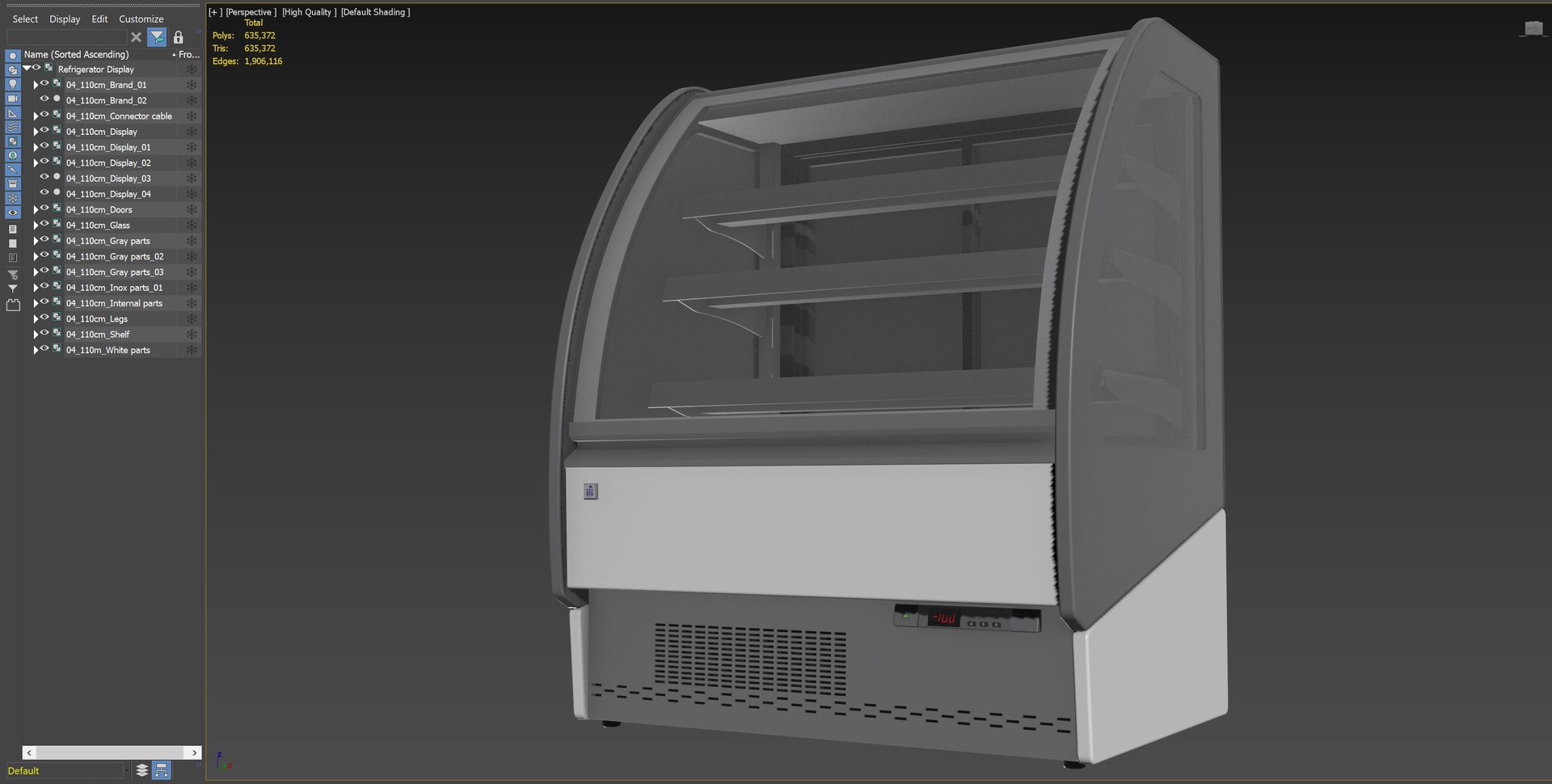Viewport: 1552px width, 784px height.
Task: Click the ViewCube home icon in the viewport
Action: coord(1533,29)
